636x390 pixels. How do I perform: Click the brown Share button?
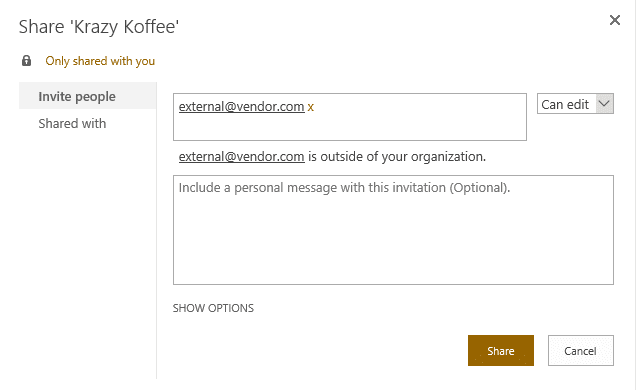tap(501, 351)
